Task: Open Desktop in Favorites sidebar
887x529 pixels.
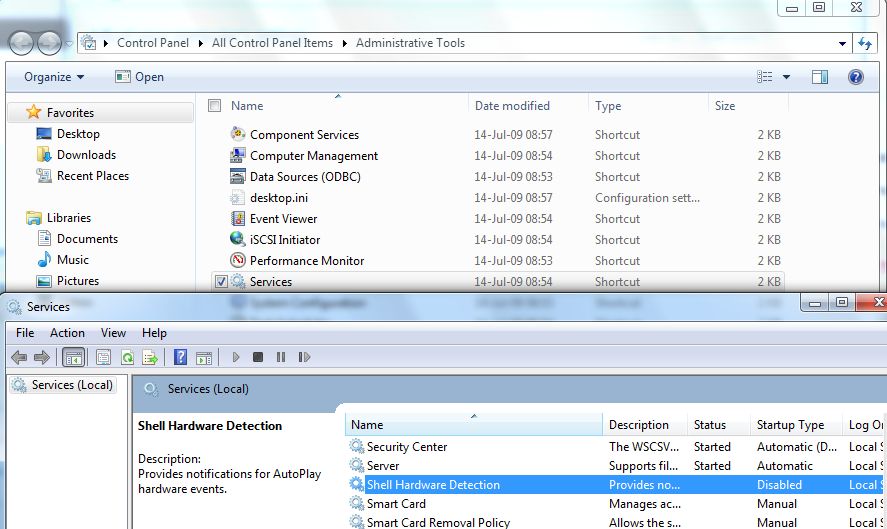Action: point(68,134)
